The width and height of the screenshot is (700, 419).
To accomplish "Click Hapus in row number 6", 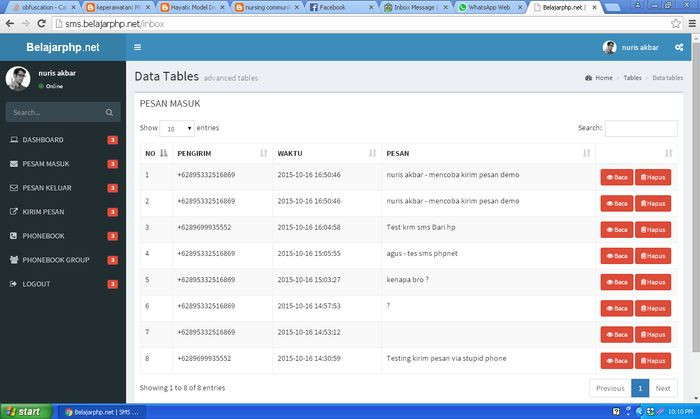I will (653, 308).
